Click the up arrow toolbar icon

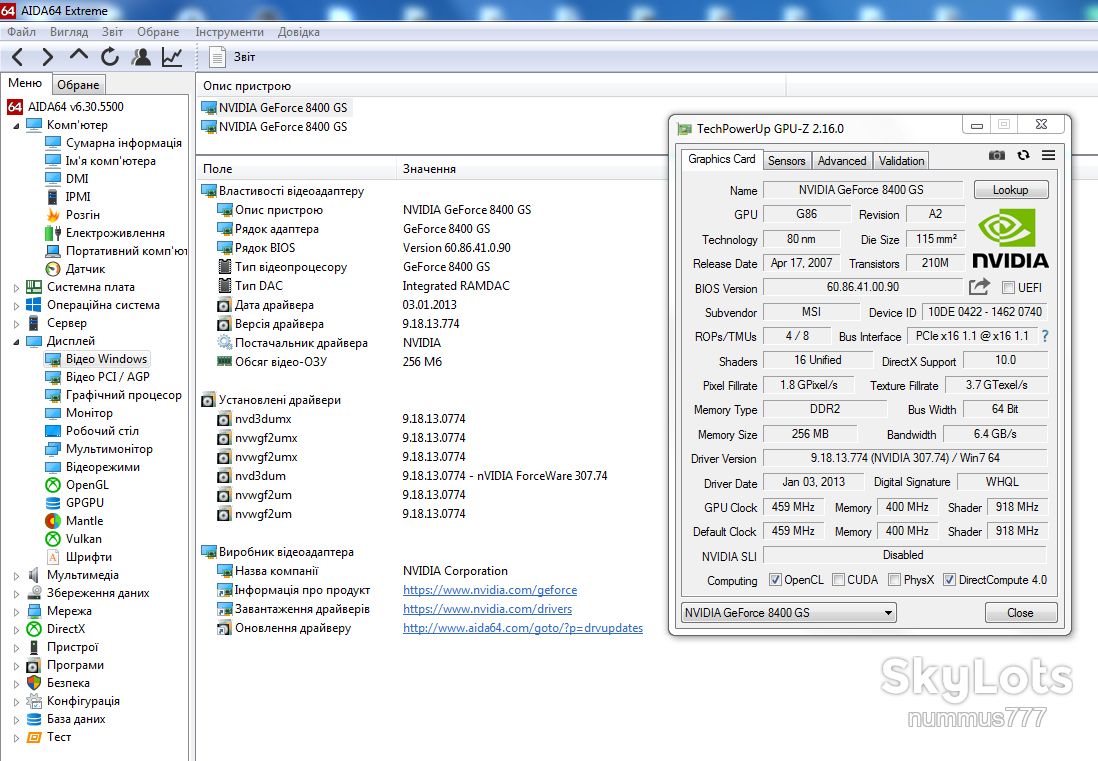click(x=78, y=55)
